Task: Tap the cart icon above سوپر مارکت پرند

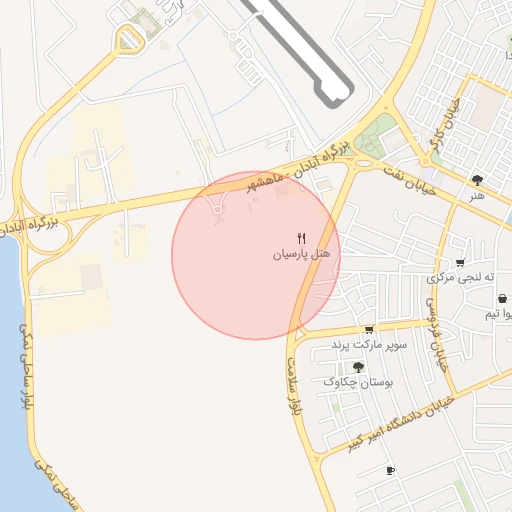Action: (x=369, y=330)
